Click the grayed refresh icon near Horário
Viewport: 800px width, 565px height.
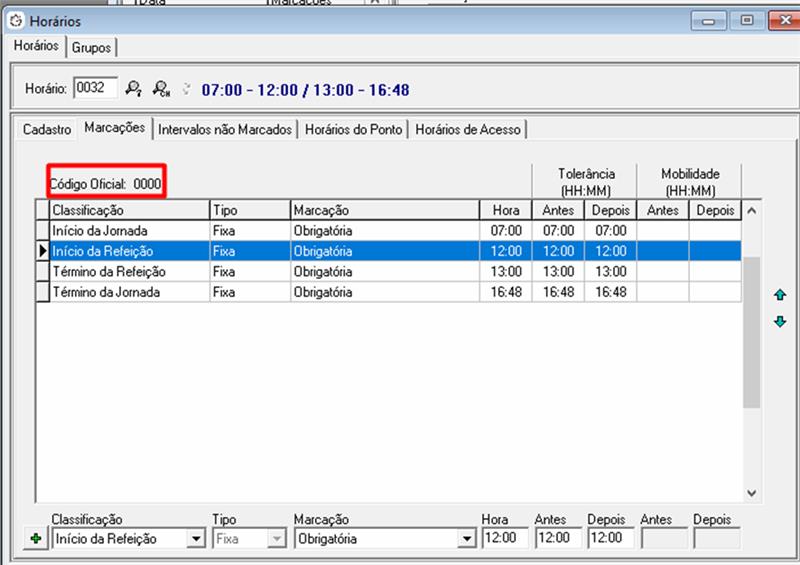[x=185, y=90]
